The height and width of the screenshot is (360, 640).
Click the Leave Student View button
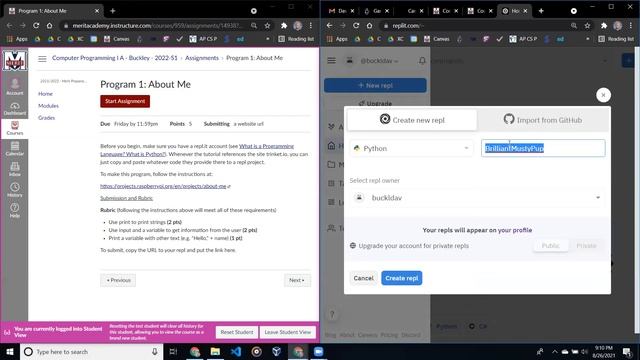(288, 332)
